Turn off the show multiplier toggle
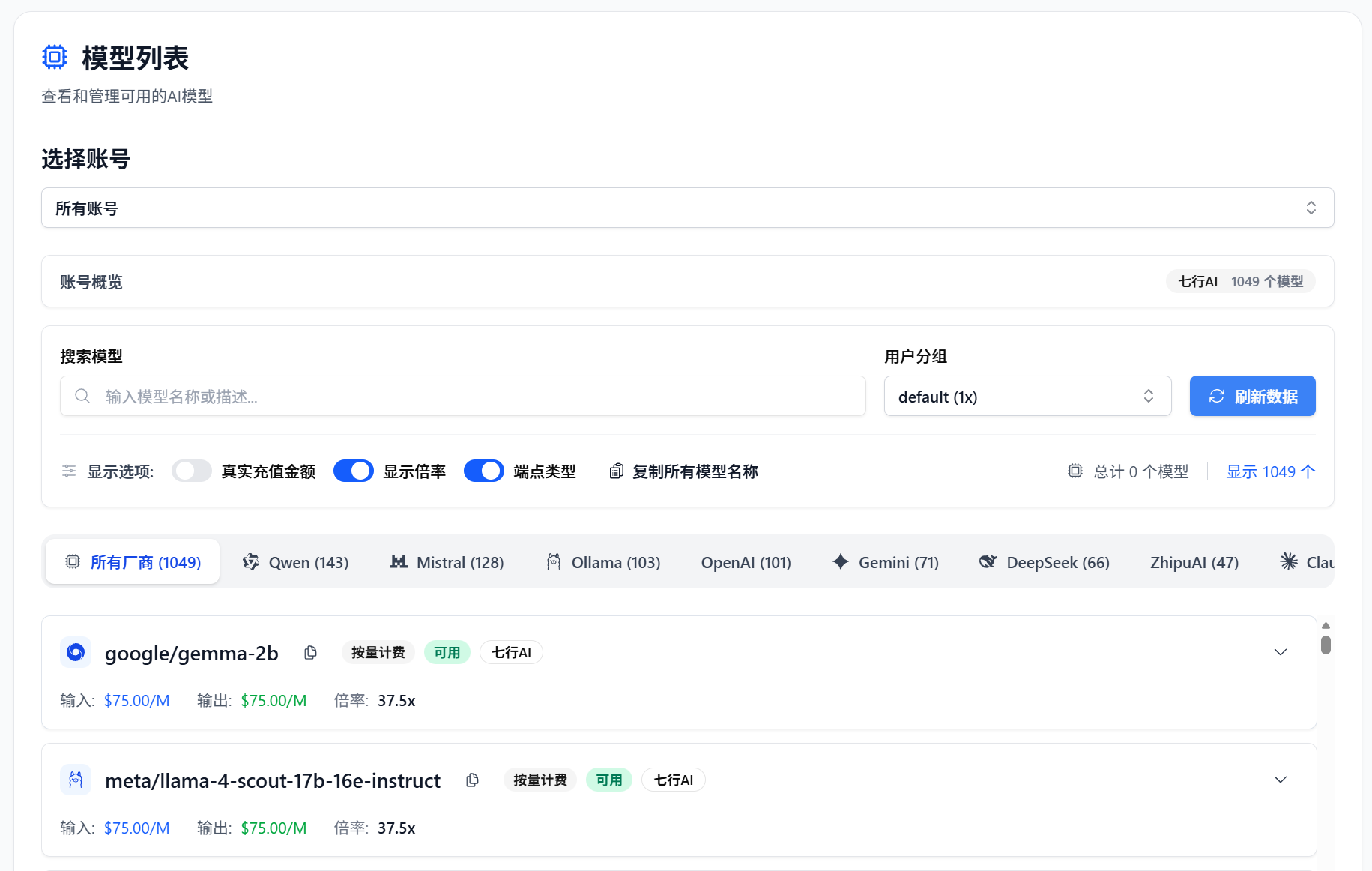 tap(354, 471)
